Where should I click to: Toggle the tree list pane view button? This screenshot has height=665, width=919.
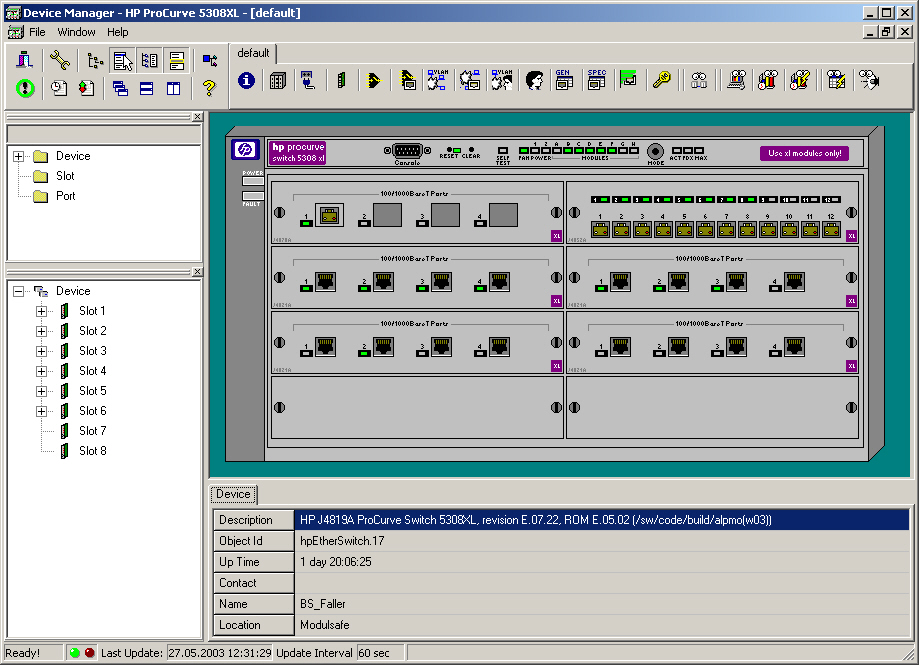click(149, 60)
